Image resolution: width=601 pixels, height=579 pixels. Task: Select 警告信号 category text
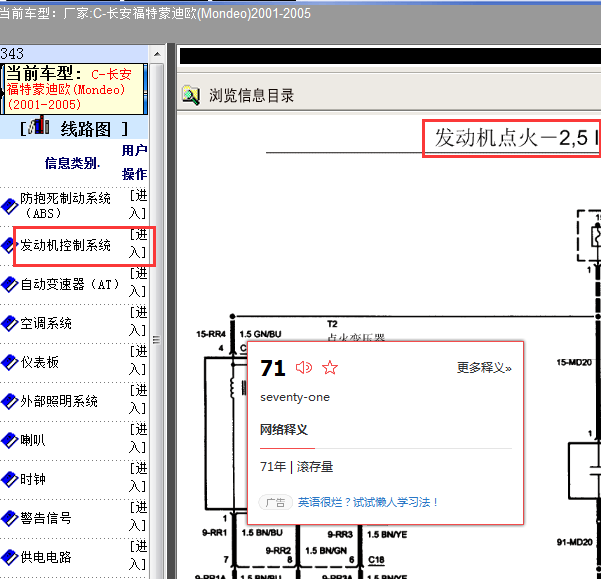46,518
